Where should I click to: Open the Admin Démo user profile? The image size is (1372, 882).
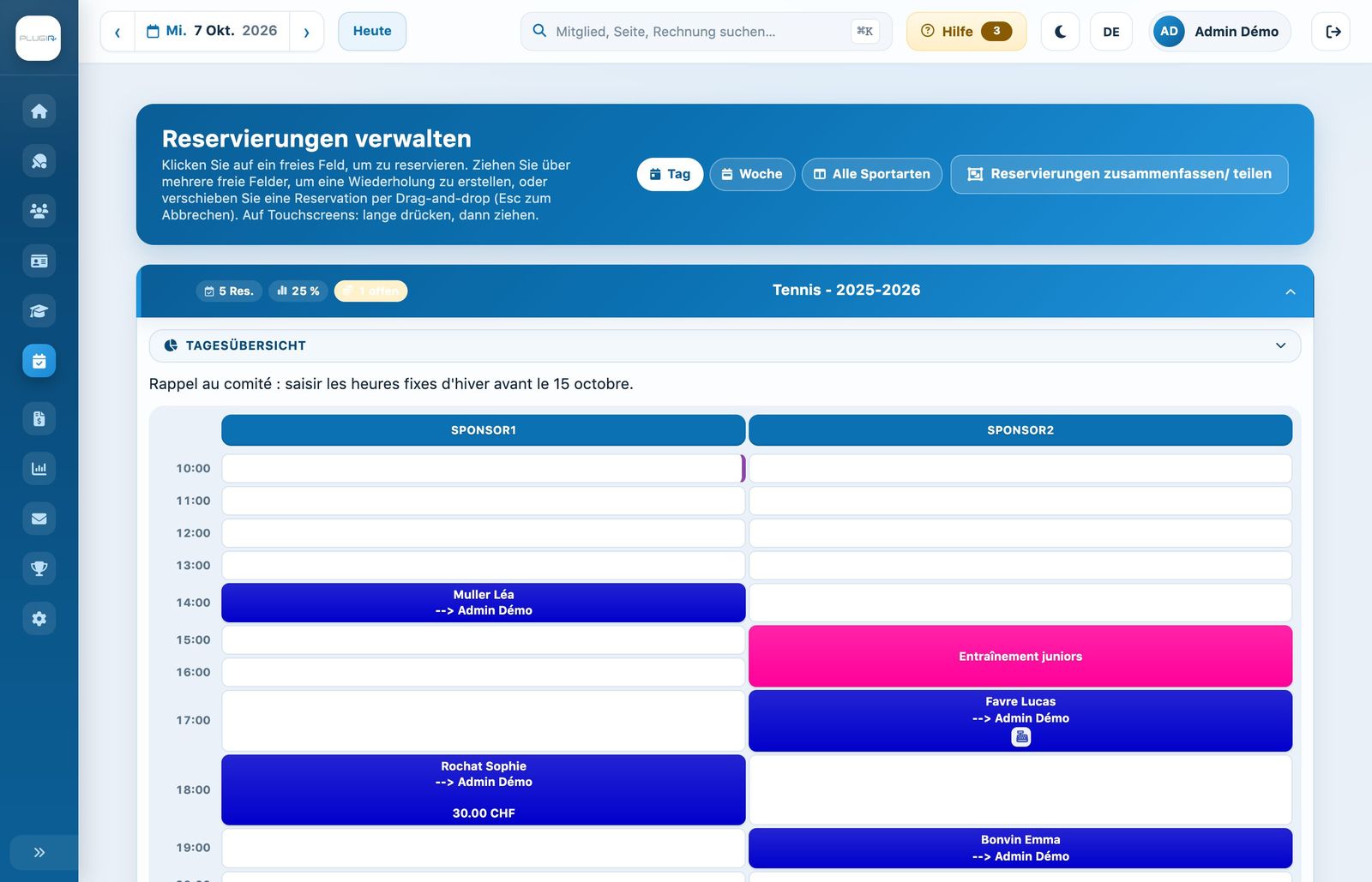click(x=1219, y=32)
